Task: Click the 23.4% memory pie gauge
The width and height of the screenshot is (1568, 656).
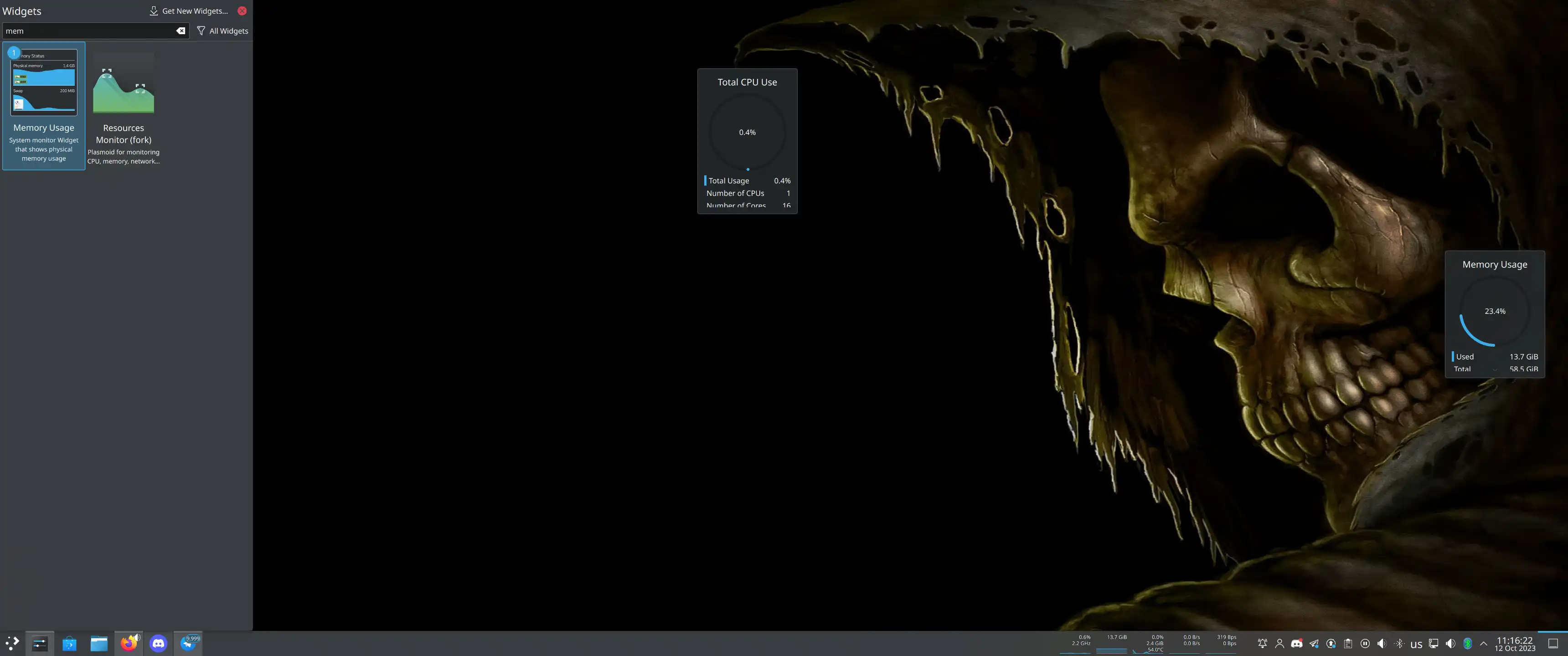Action: pos(1495,311)
